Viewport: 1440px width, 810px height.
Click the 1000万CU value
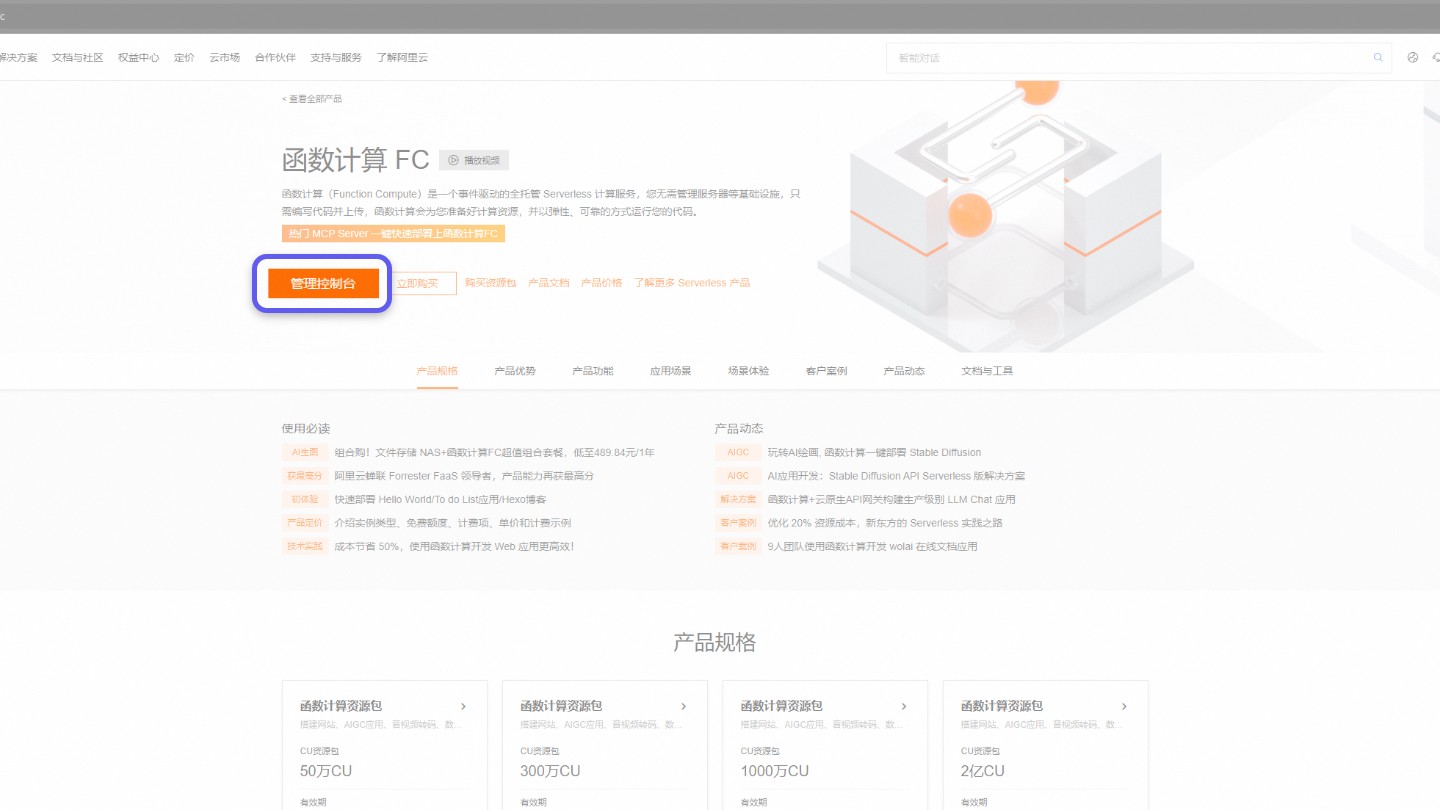coord(775,771)
